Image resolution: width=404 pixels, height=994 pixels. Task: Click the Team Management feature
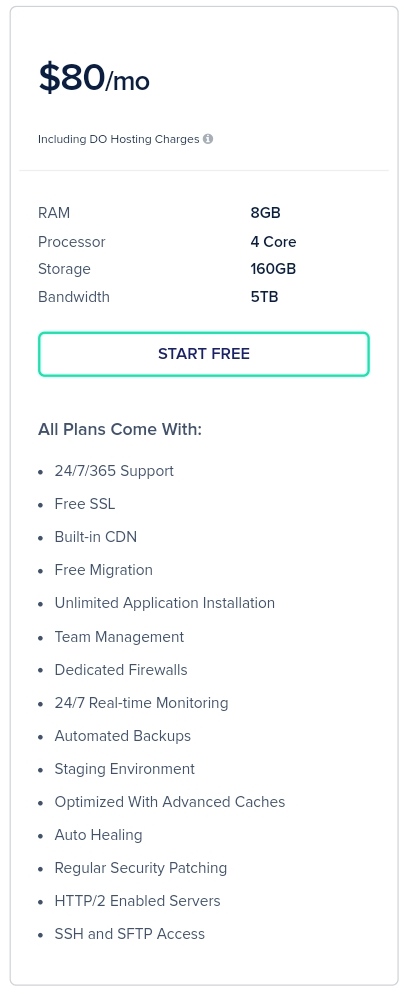point(119,637)
